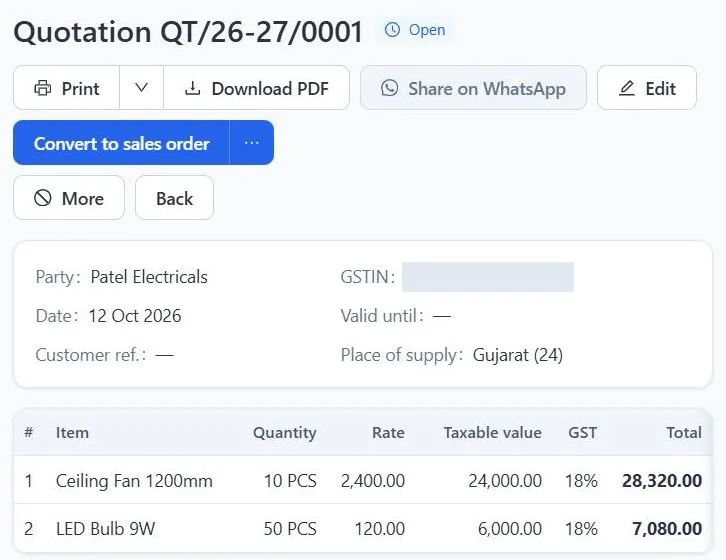Select the LED Bulb 9W item
This screenshot has width=726, height=560.
[106, 529]
